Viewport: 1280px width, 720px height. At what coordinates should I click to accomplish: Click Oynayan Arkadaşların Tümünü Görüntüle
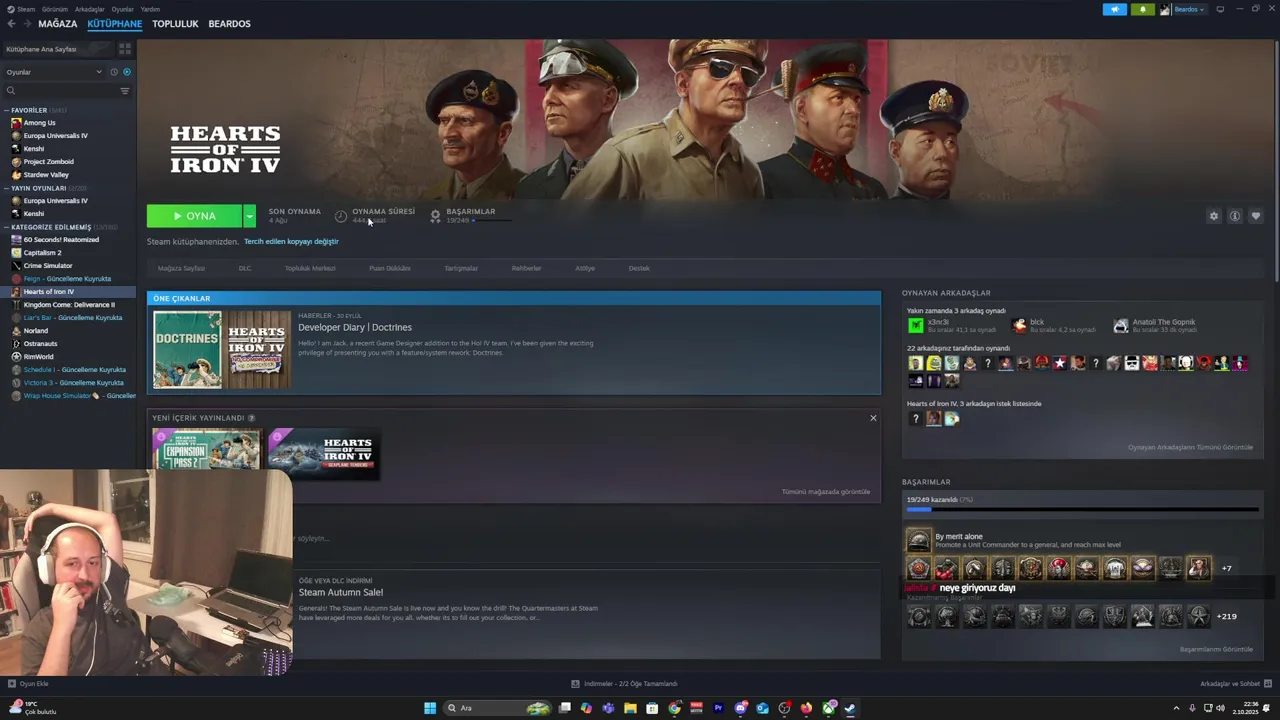click(x=1190, y=447)
